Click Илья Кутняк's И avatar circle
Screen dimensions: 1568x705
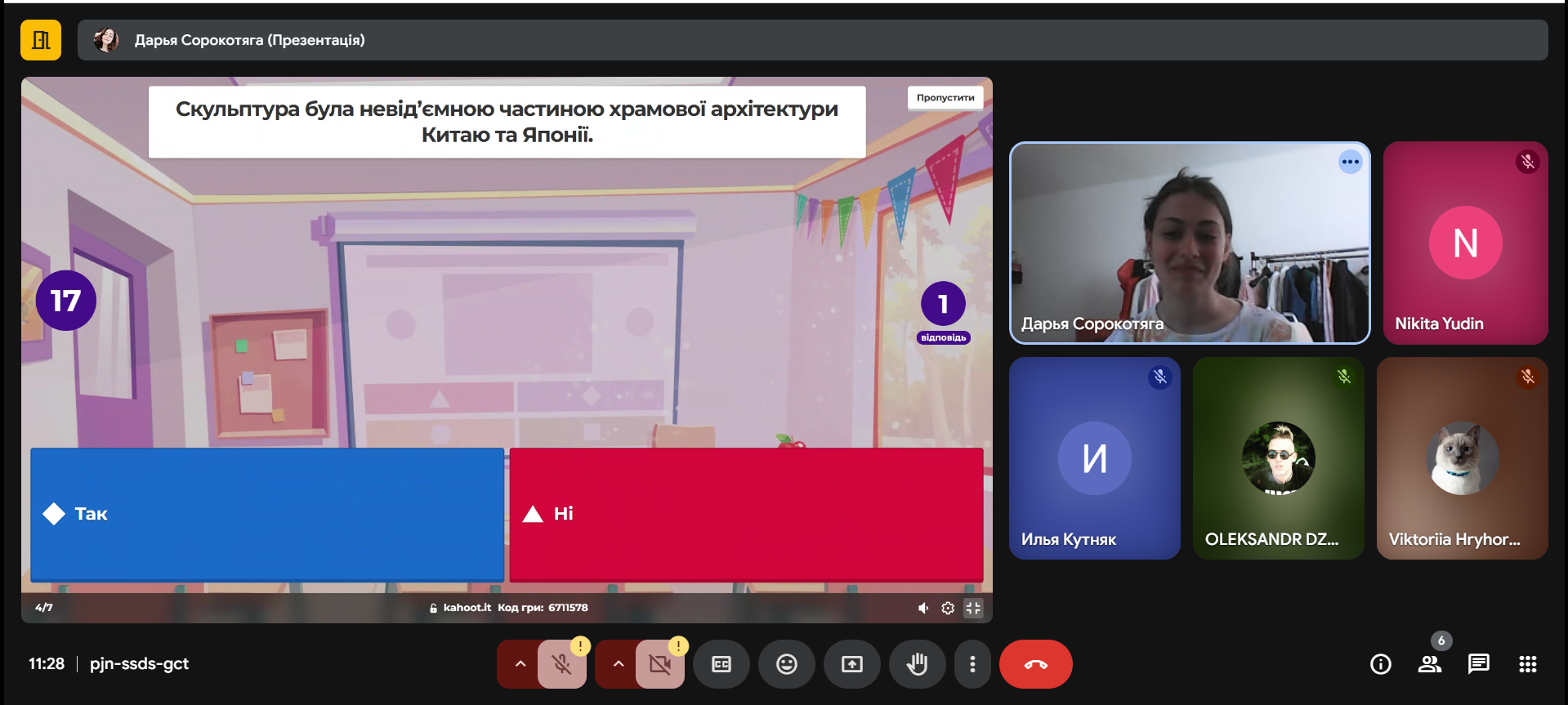(1095, 458)
